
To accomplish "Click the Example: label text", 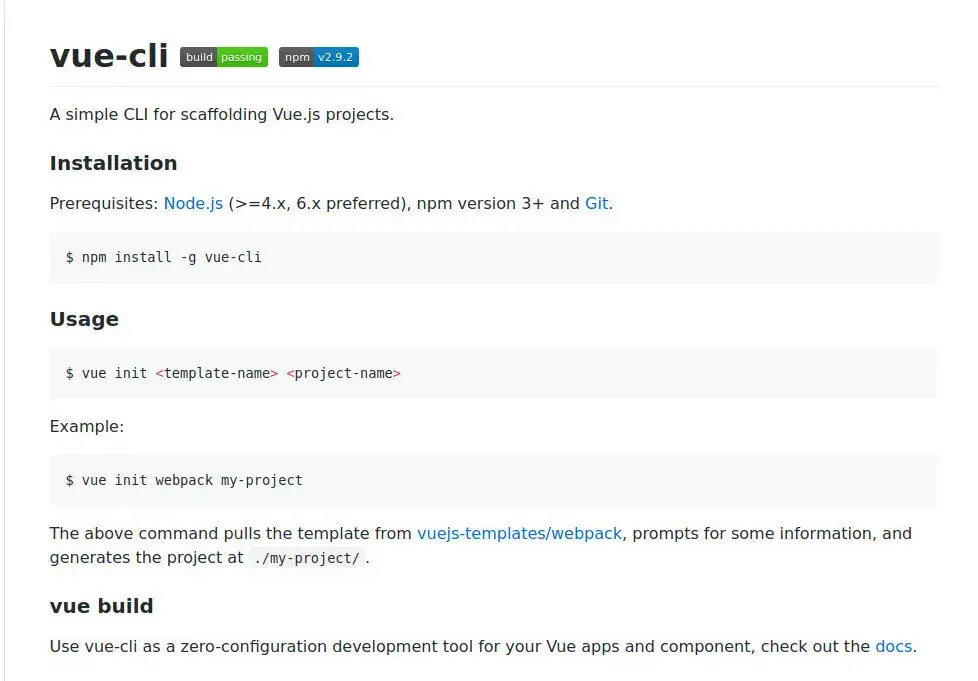I will pos(87,426).
